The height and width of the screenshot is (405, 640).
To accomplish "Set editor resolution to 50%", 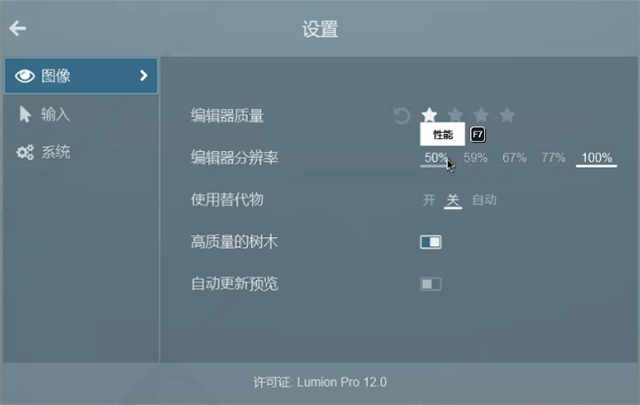I will 436,158.
